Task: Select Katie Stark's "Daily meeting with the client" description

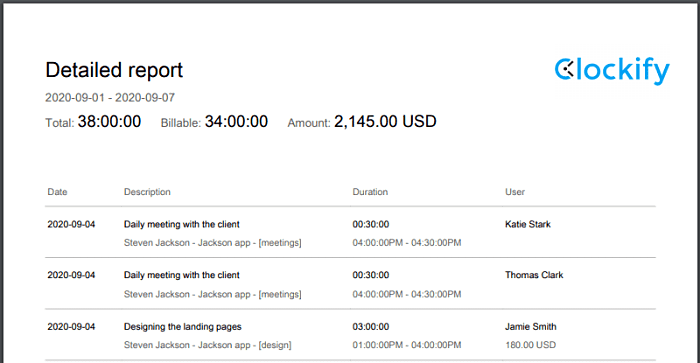Action: coord(182,224)
